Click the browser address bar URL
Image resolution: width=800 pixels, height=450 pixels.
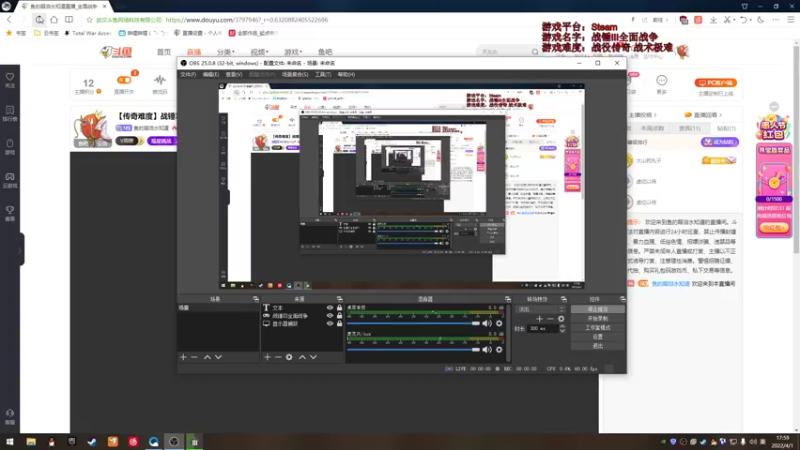click(247, 20)
